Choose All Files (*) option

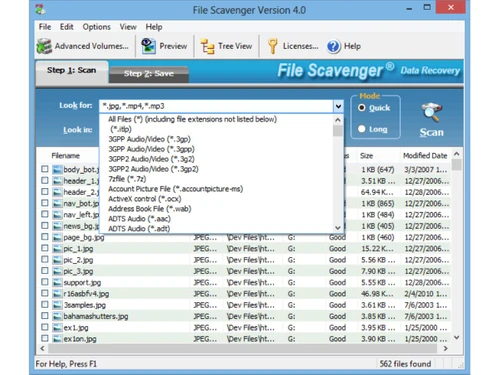(x=192, y=119)
